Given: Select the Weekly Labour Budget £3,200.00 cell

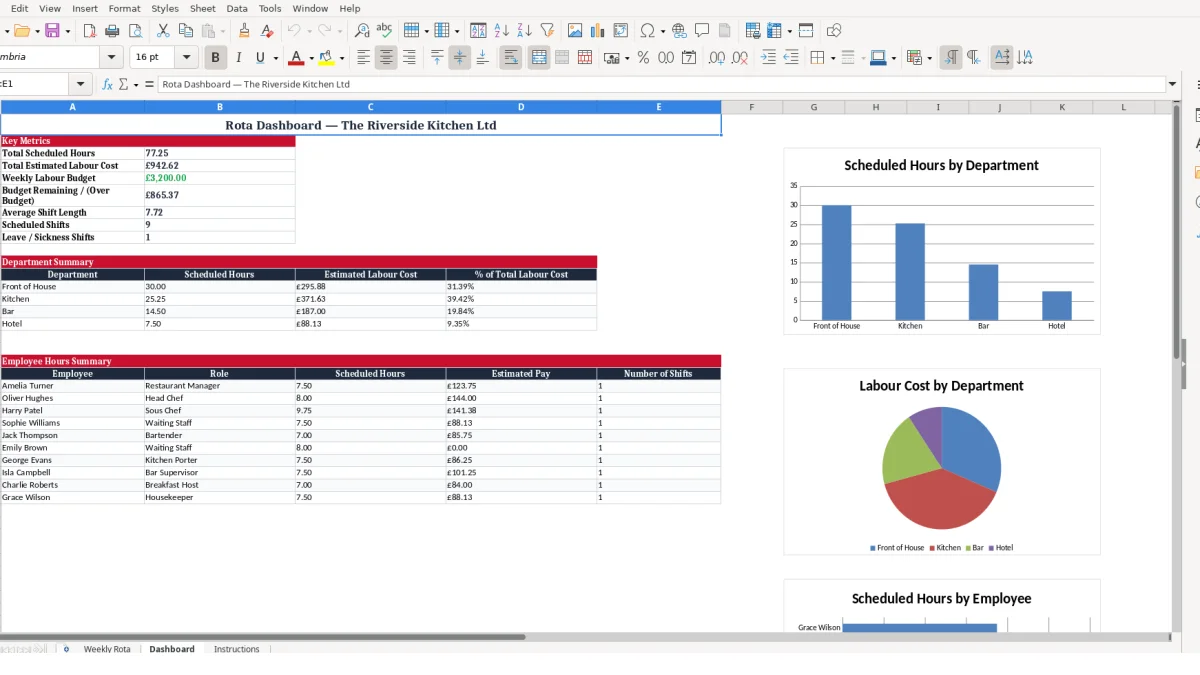Looking at the screenshot, I should 219,178.
